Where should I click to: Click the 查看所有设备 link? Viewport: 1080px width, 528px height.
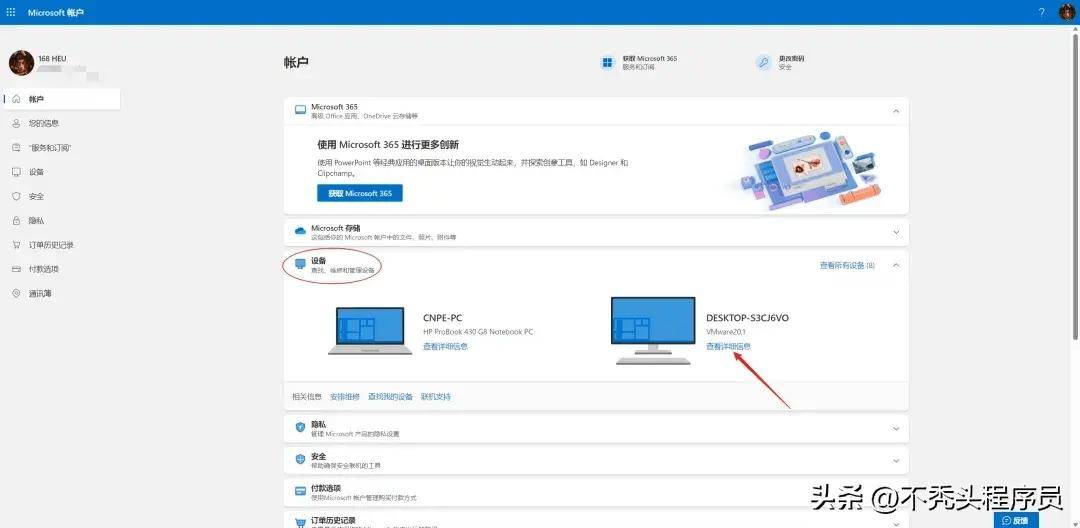tap(846, 265)
